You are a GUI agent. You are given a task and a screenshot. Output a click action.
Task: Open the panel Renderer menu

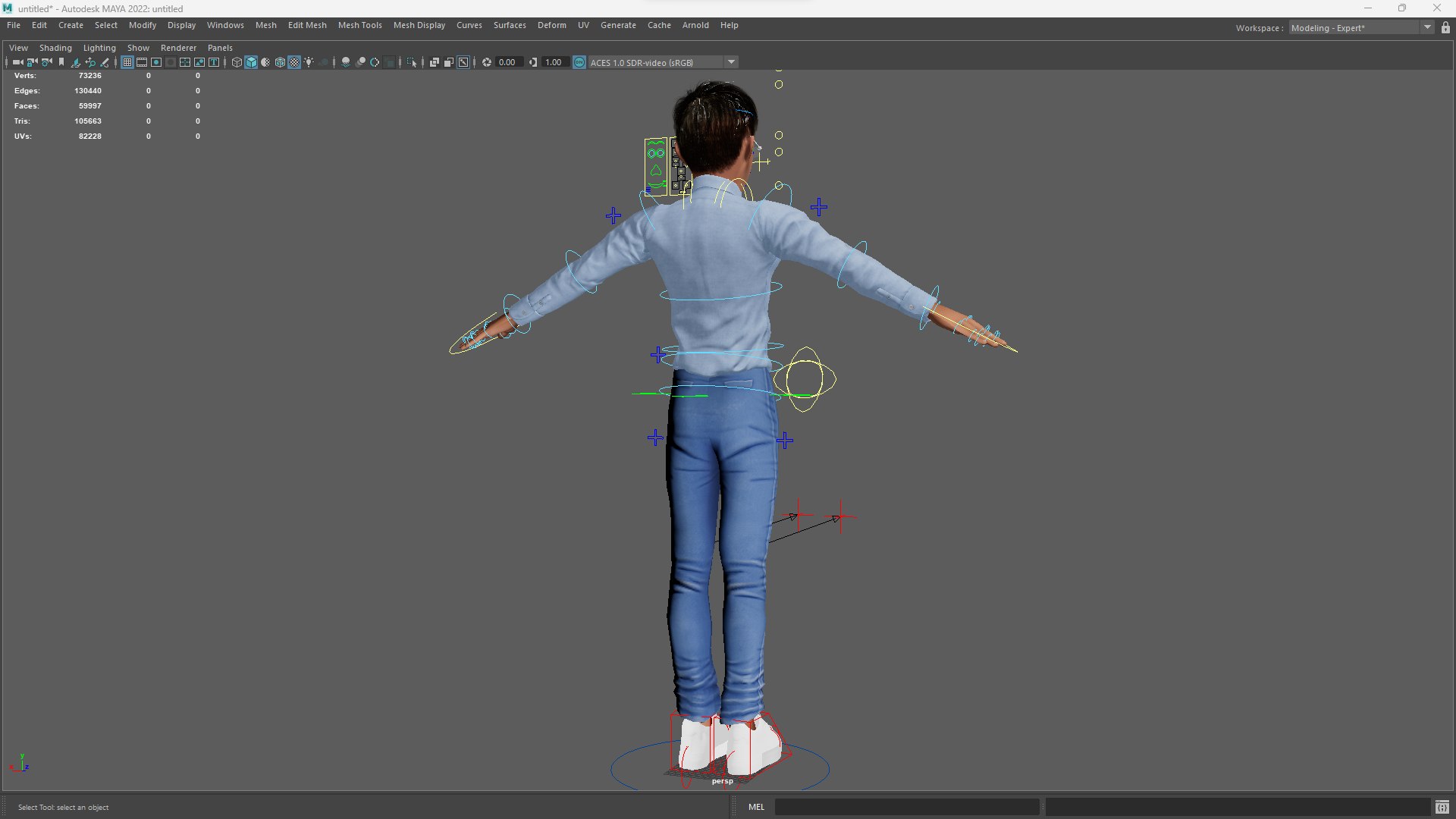pos(178,48)
